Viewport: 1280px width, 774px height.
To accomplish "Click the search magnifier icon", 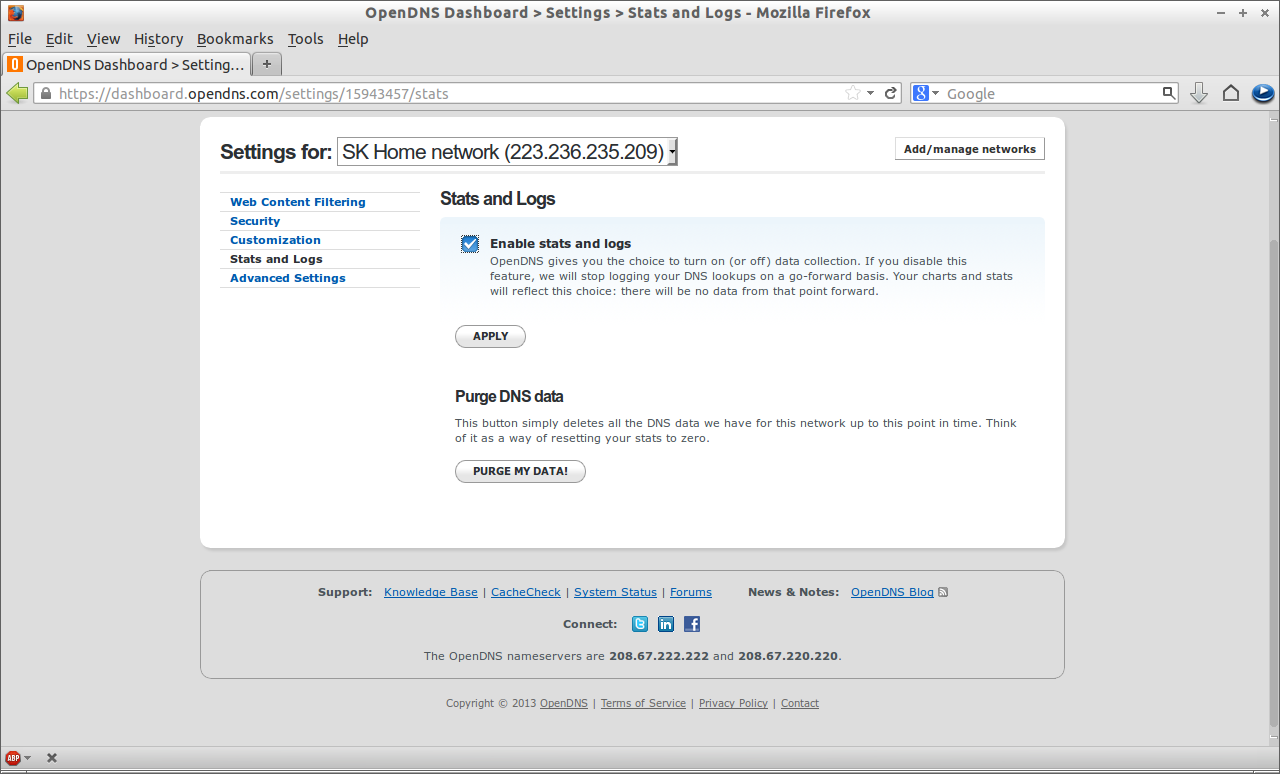I will [x=1169, y=93].
